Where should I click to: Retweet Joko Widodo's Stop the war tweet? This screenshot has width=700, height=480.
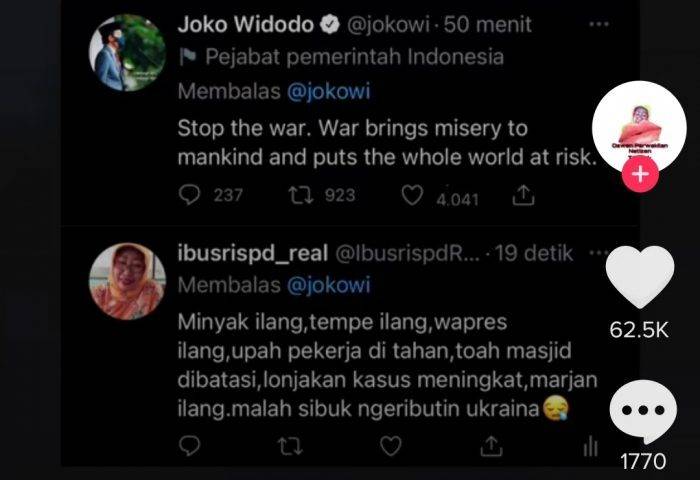(300, 195)
